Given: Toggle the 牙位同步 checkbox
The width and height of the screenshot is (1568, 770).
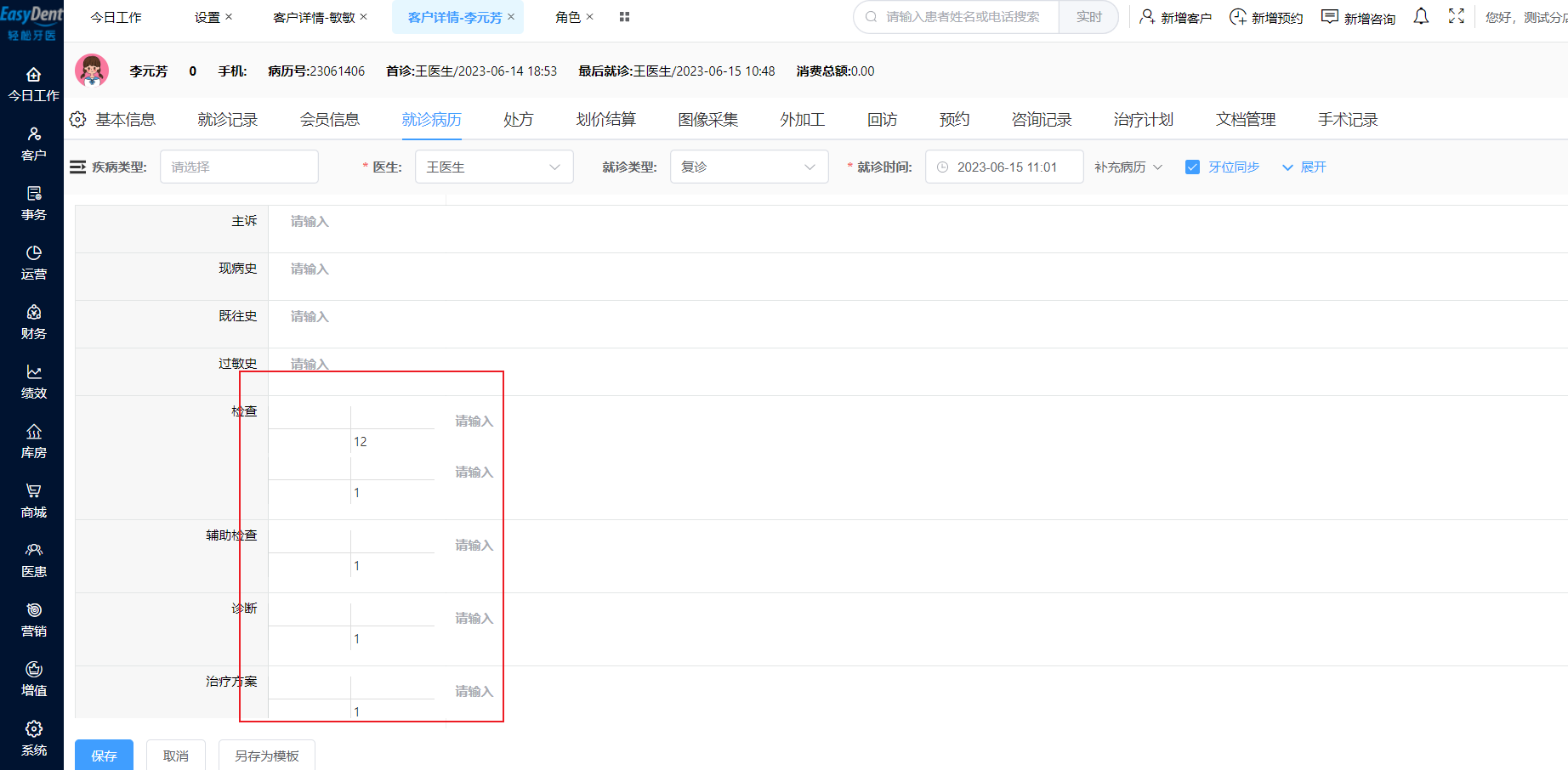Looking at the screenshot, I should click(1192, 167).
